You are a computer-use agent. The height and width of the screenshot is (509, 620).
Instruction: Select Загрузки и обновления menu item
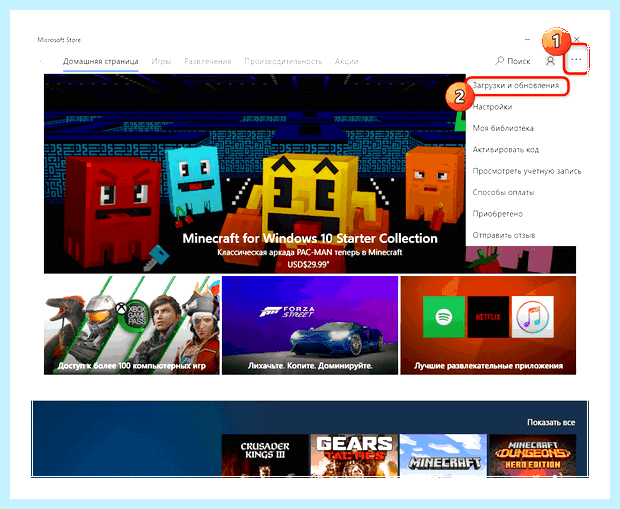516,85
